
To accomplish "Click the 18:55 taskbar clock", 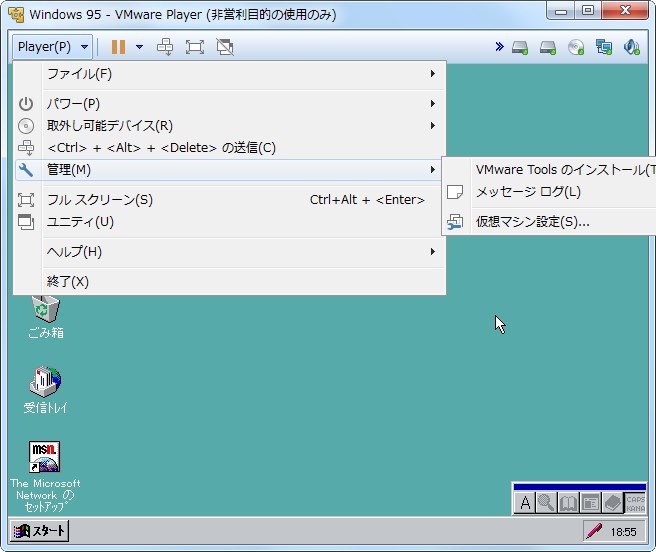I will tap(623, 532).
